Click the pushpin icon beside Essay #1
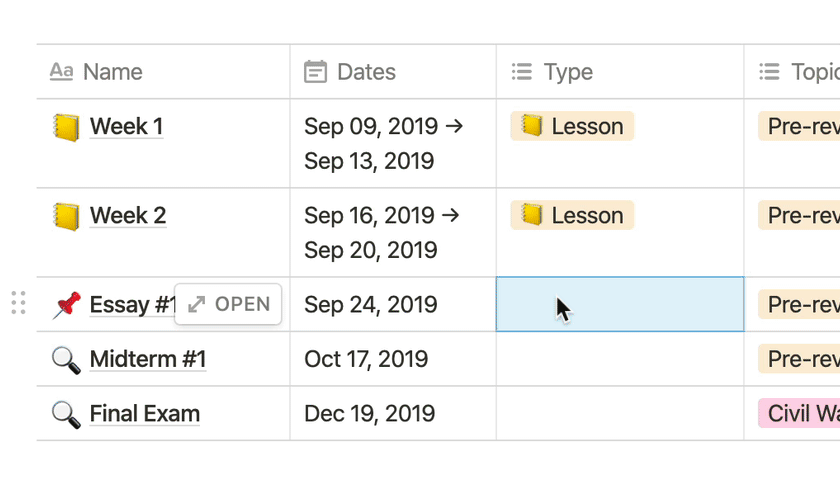This screenshot has width=840, height=480. coord(66,305)
